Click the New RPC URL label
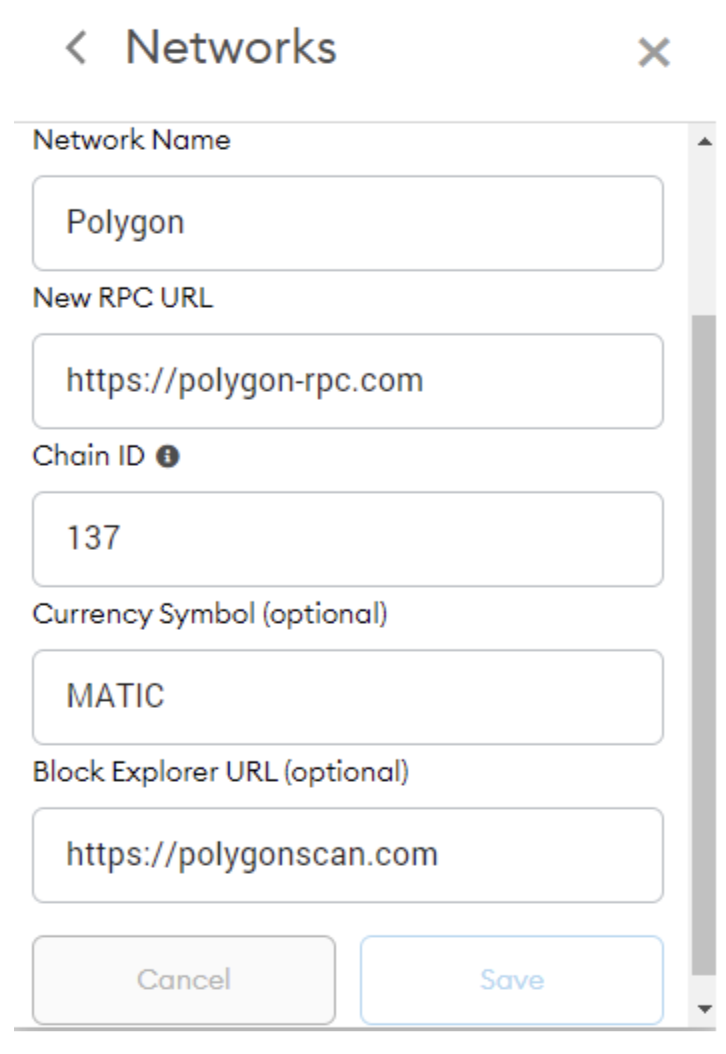 pyautogui.click(x=122, y=298)
